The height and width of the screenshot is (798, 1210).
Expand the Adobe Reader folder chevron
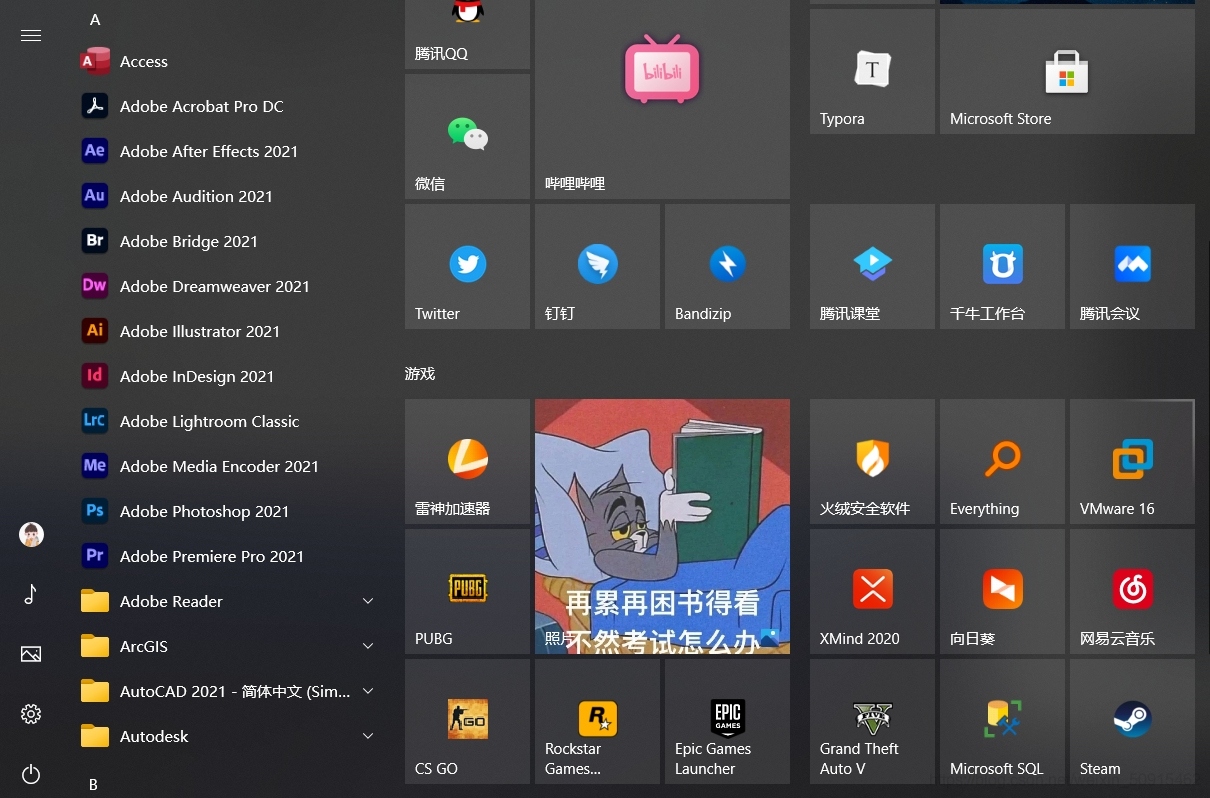coord(368,601)
